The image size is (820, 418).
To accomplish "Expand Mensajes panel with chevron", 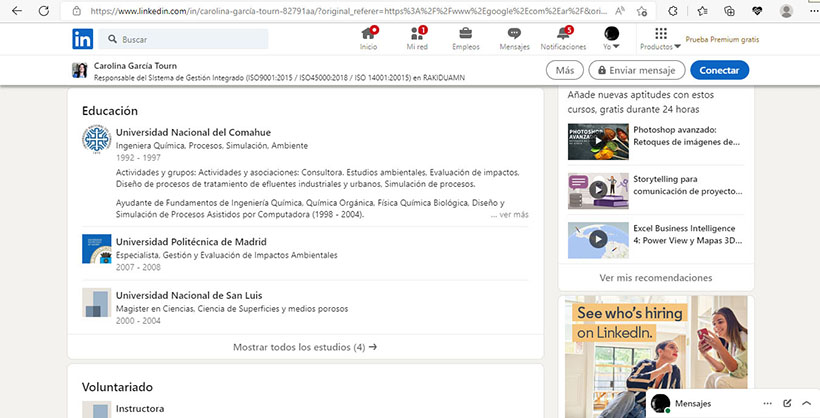I will 806,403.
